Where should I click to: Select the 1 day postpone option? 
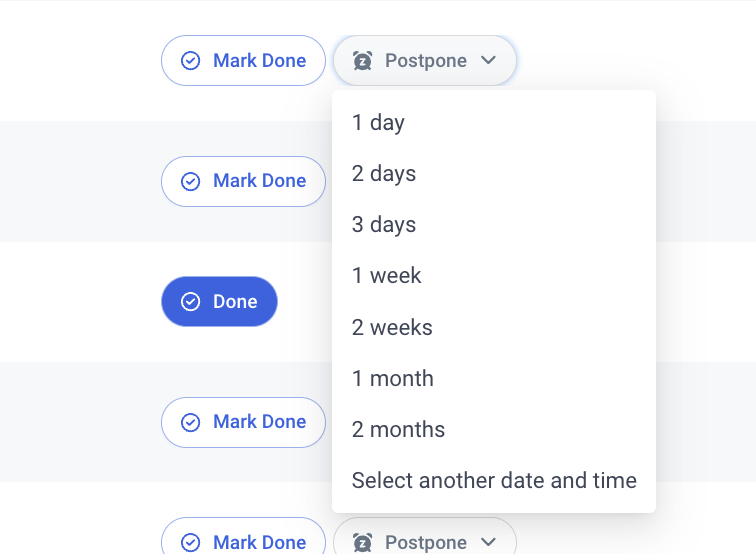click(x=494, y=122)
